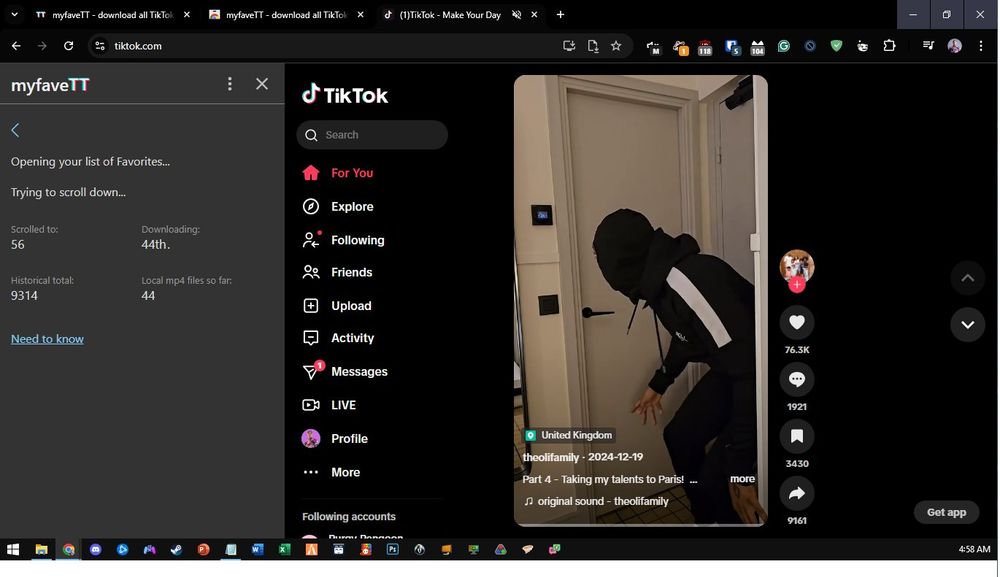The height and width of the screenshot is (577, 1000).
Task: Open original sound - theolifamily link
Action: [596, 501]
